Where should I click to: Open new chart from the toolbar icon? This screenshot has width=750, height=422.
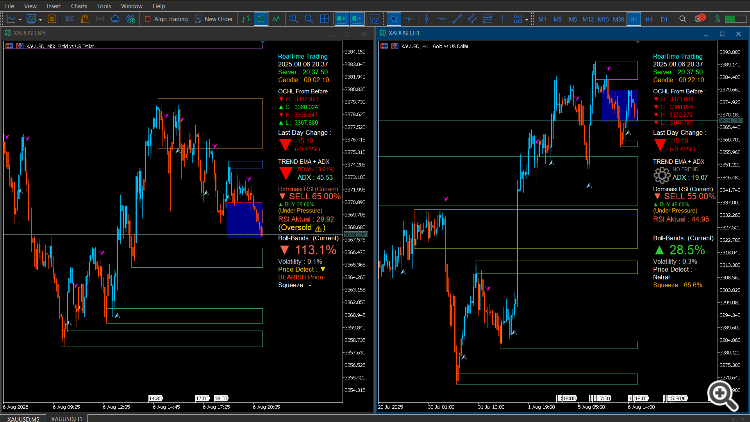(x=11, y=19)
